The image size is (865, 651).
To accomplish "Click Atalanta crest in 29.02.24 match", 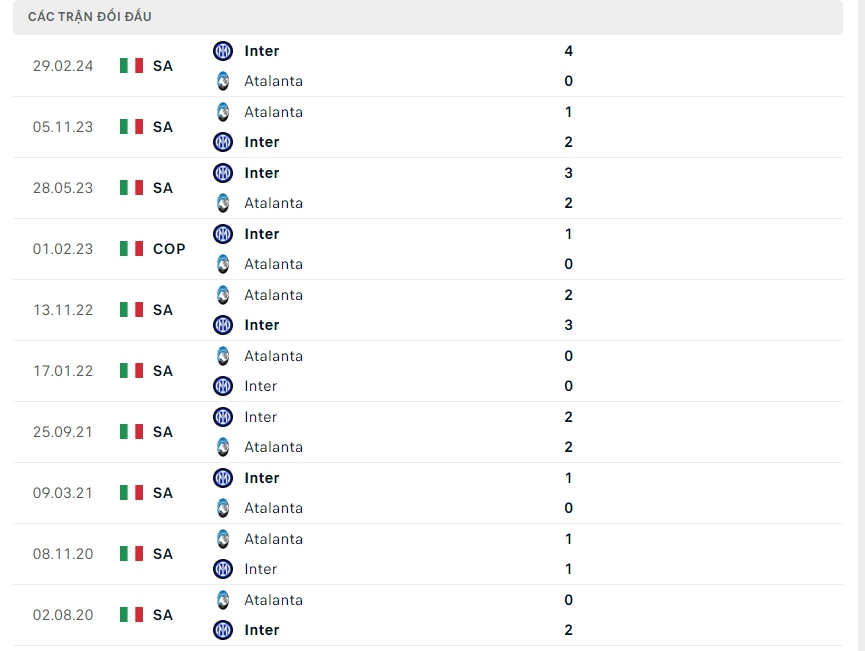I will pos(223,81).
